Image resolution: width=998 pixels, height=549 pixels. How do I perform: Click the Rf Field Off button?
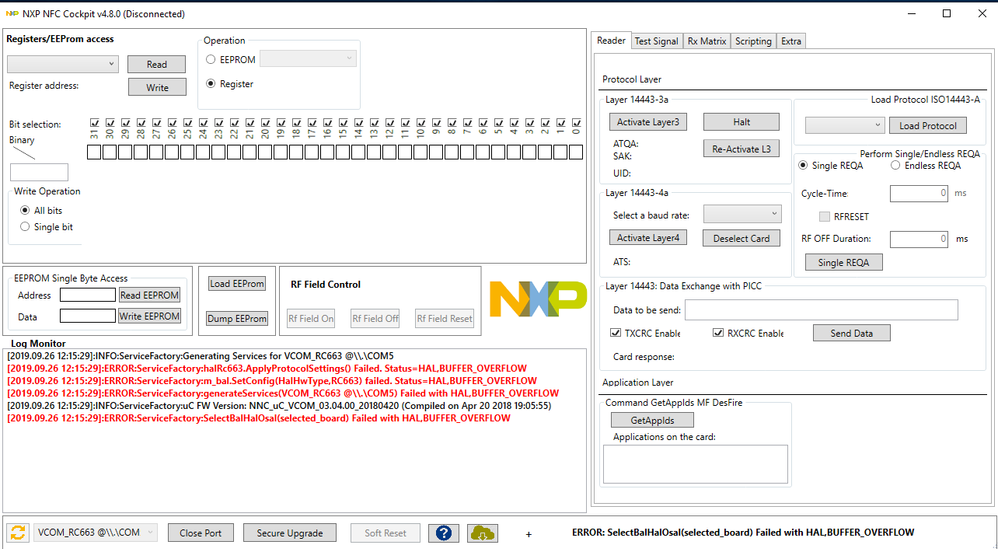point(375,319)
